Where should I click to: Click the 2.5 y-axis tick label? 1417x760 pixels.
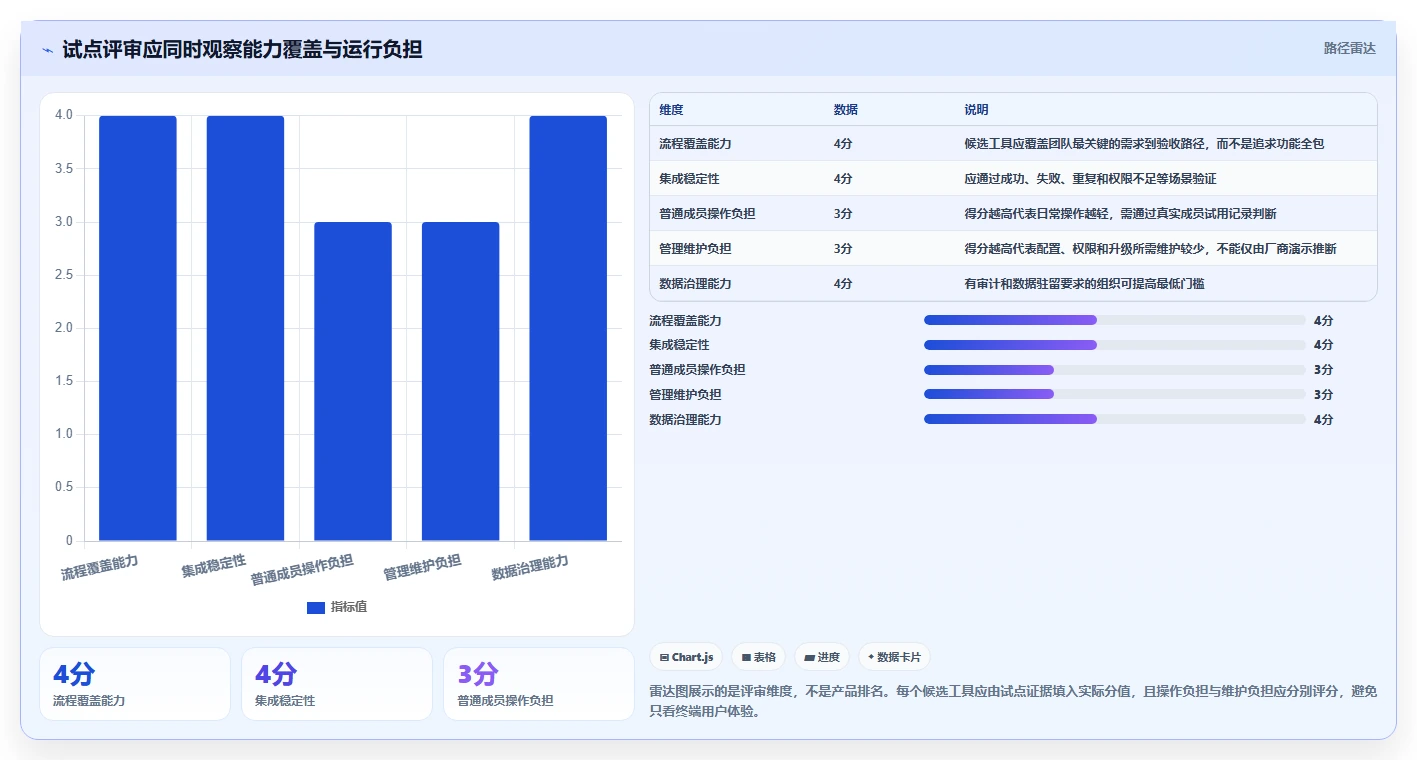click(64, 275)
